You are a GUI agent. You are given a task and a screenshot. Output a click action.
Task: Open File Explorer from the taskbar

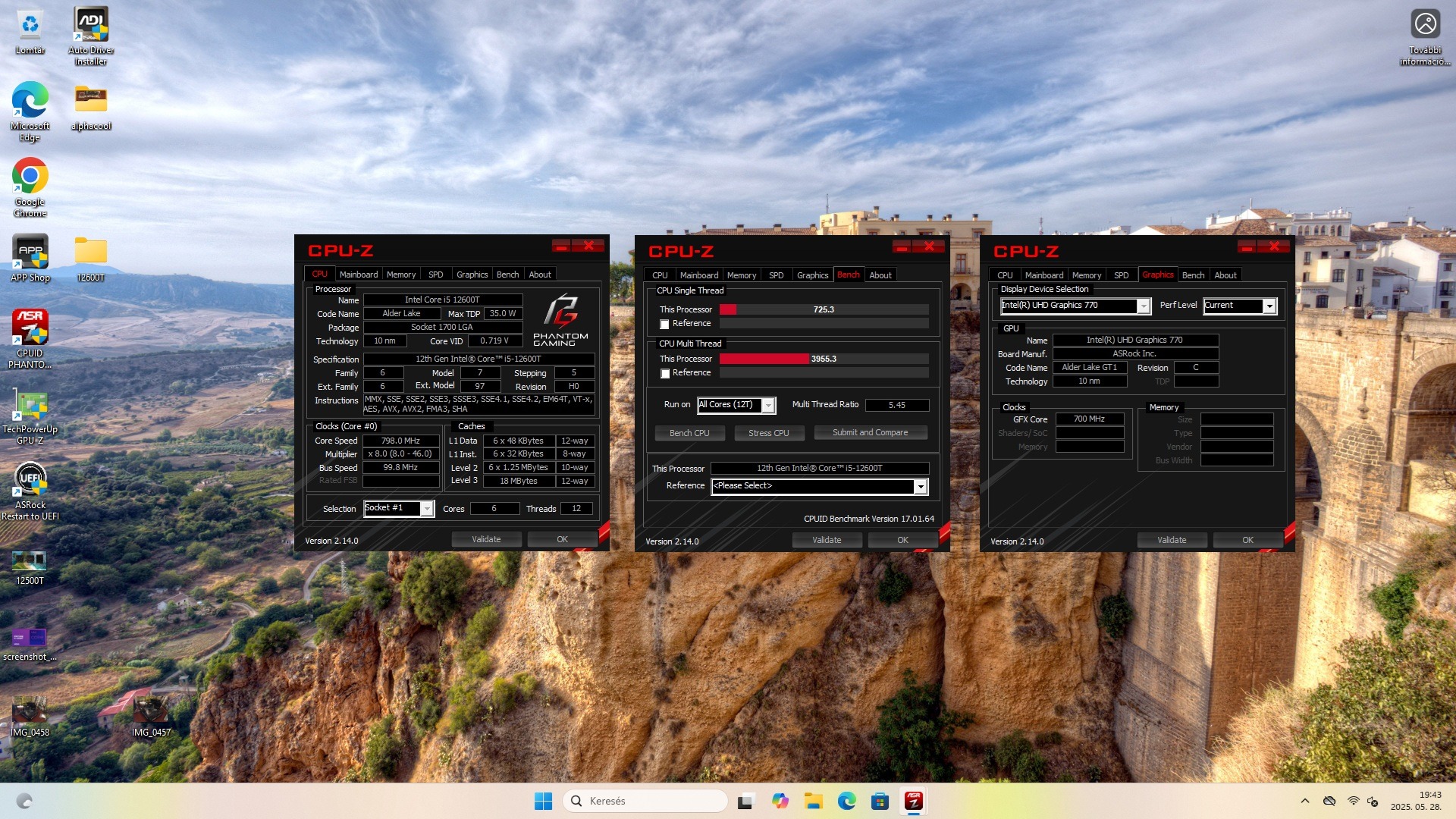[x=814, y=801]
